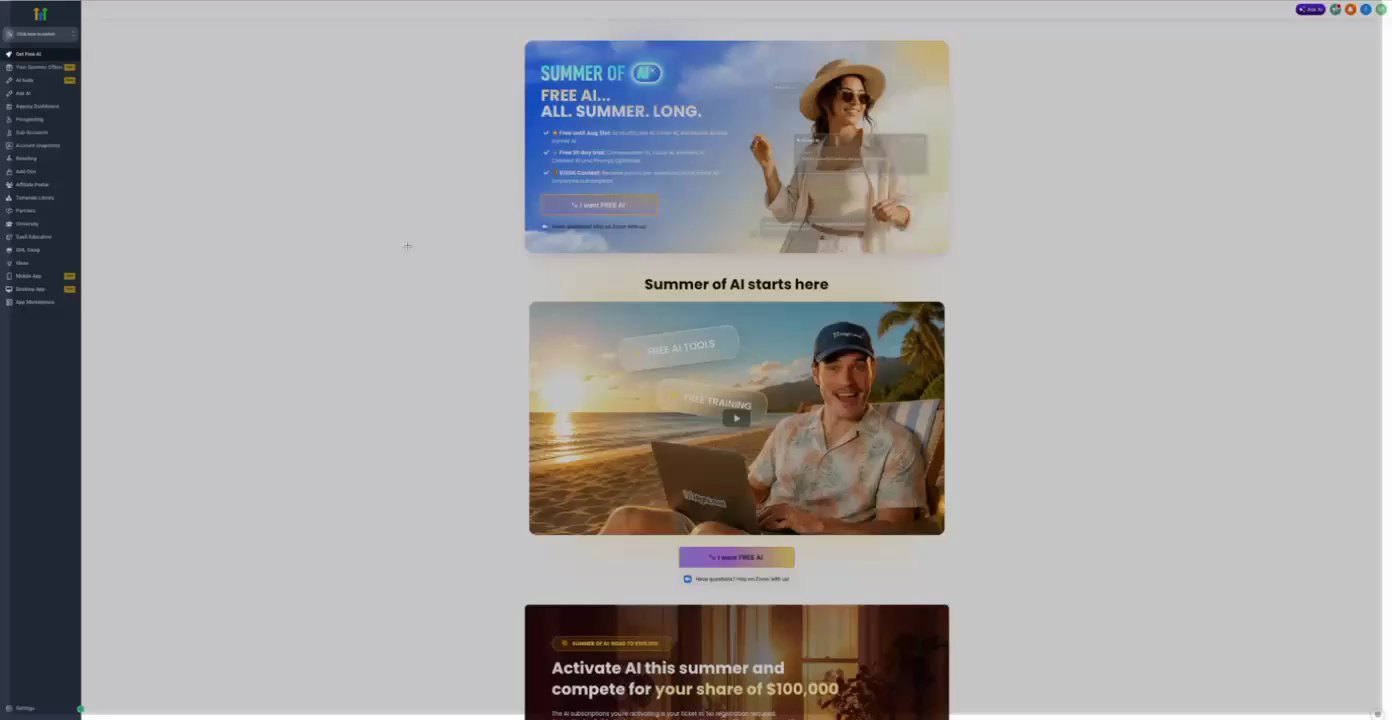The height and width of the screenshot is (720, 1392).
Task: Click the 'Summer of AI starts here' heading
Action: [x=736, y=284]
